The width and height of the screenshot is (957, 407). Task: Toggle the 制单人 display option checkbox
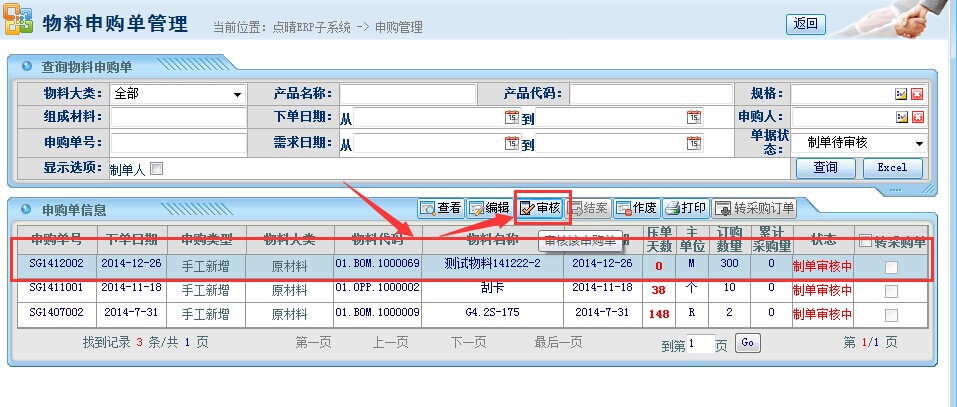pyautogui.click(x=156, y=169)
